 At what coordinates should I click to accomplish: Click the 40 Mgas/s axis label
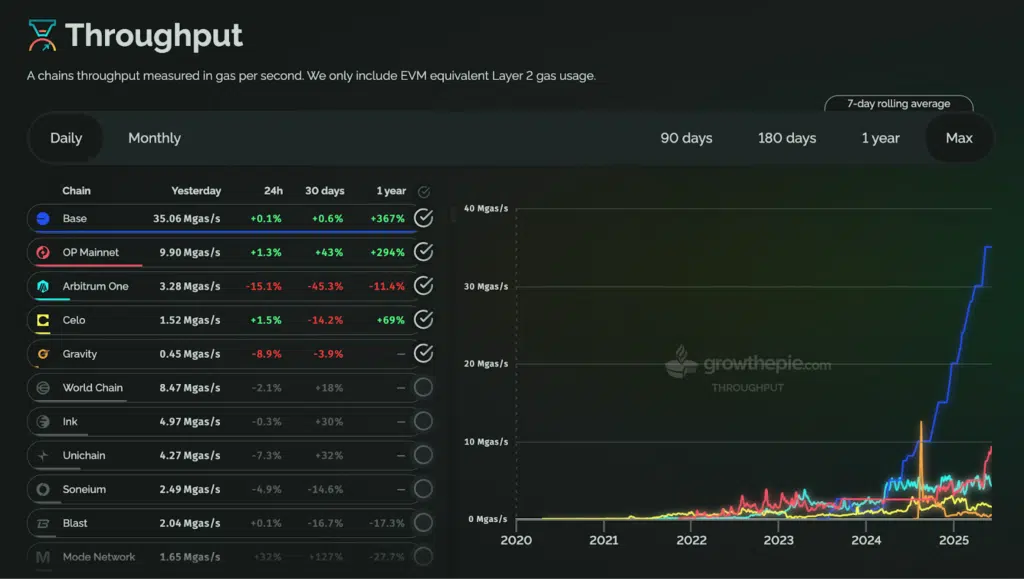(486, 209)
